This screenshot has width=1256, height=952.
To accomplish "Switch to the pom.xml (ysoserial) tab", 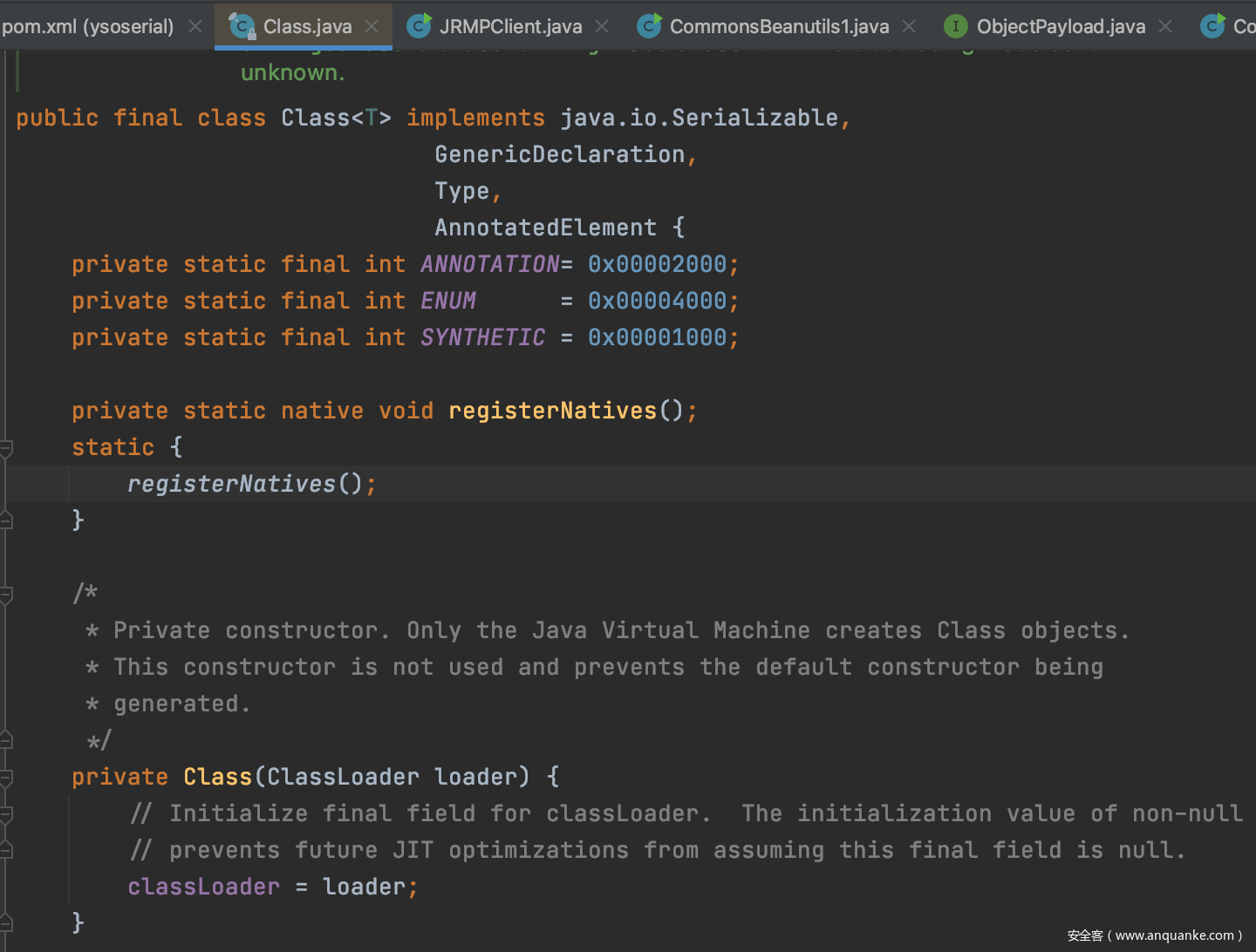I will tap(87, 26).
